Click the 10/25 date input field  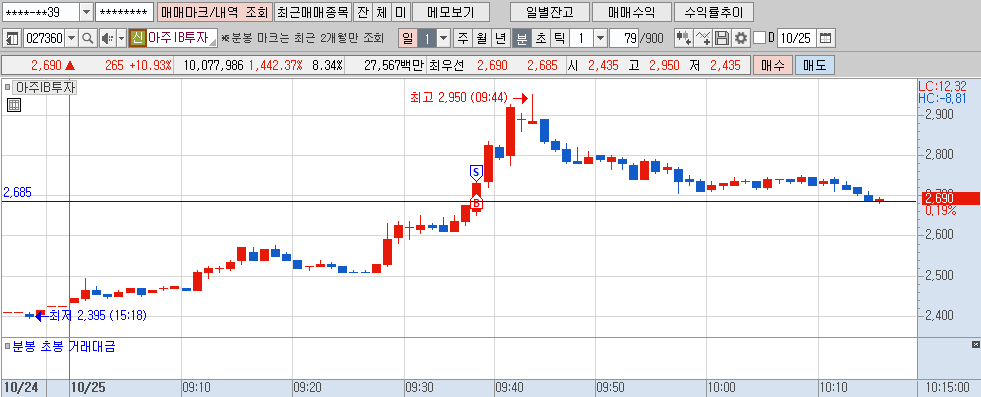point(796,38)
